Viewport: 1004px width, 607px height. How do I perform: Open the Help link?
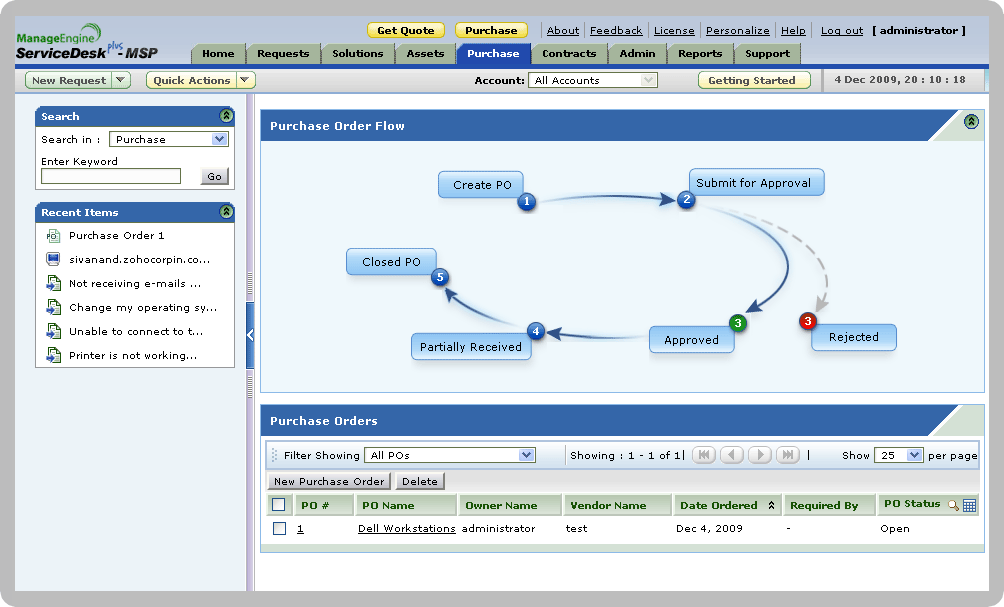coord(793,30)
